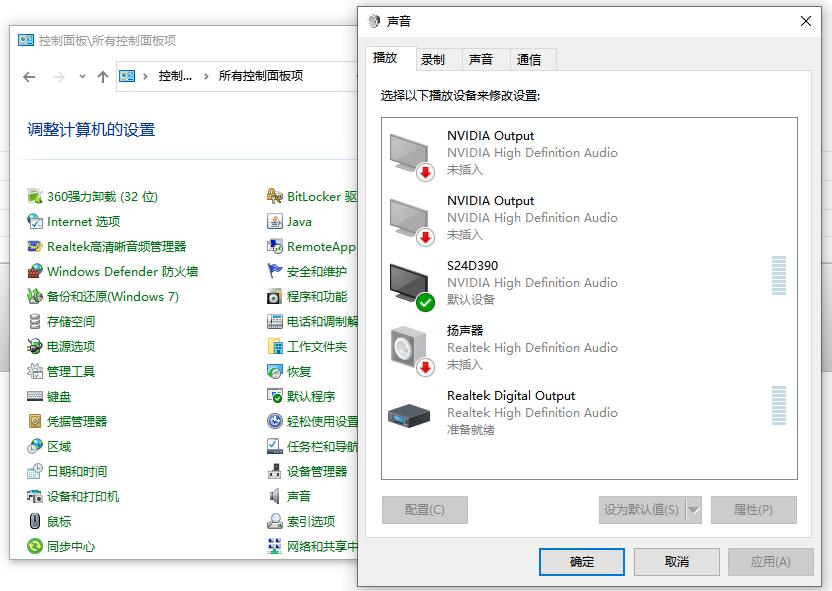
Task: Click 确定 button
Action: coord(582,562)
